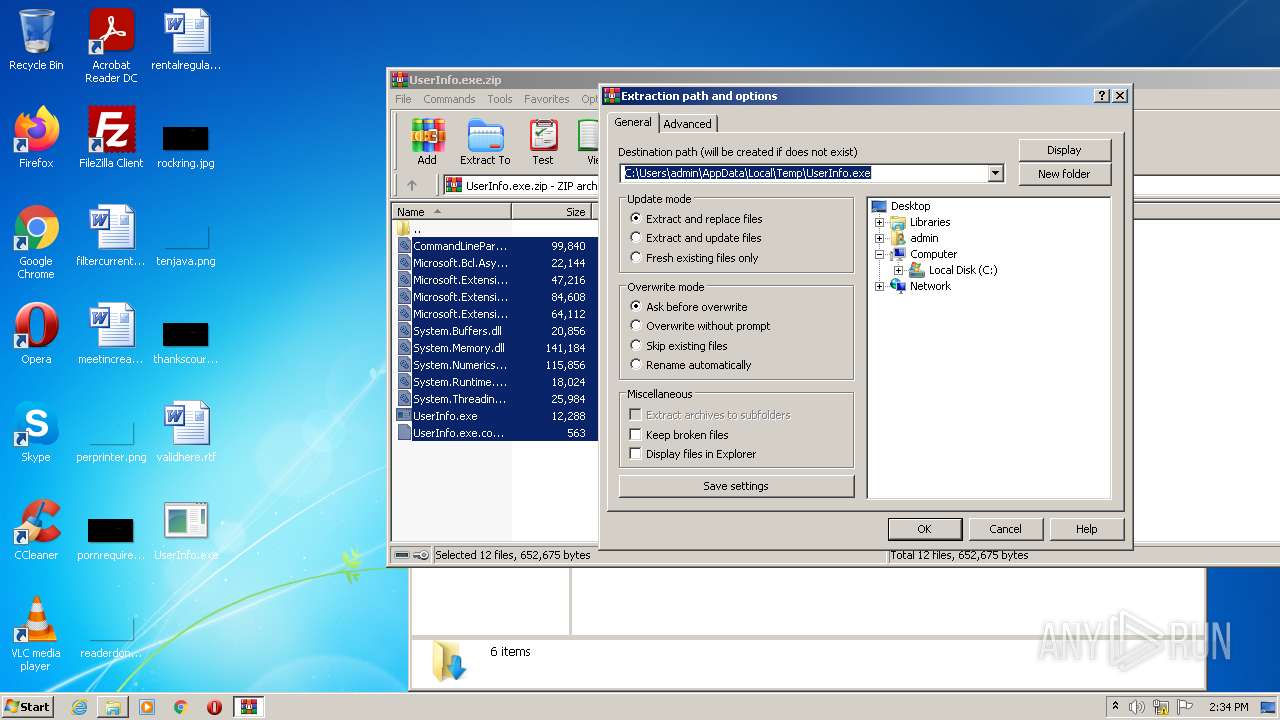
Task: Select the Firefox desktop shortcut
Action: pos(36,138)
